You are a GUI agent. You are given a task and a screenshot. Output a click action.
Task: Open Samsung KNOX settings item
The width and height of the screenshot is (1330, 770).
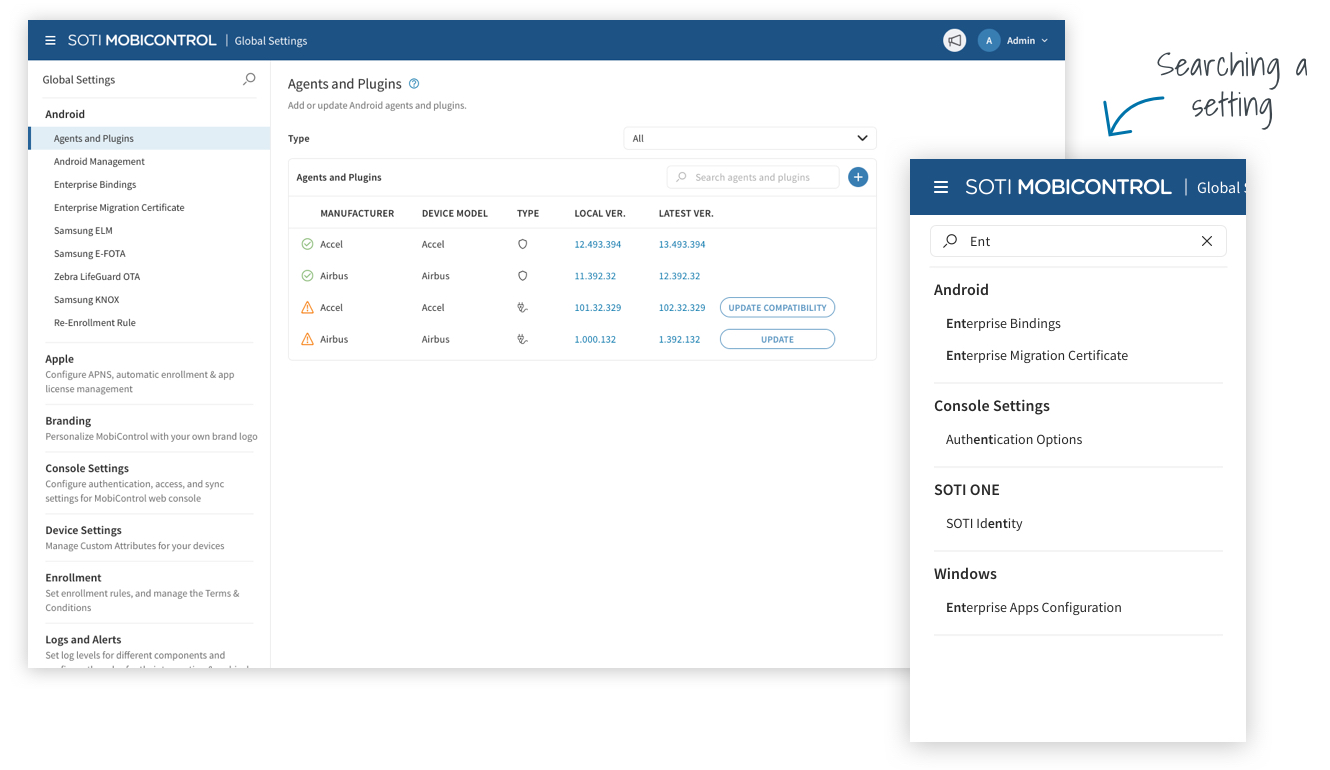pos(87,299)
